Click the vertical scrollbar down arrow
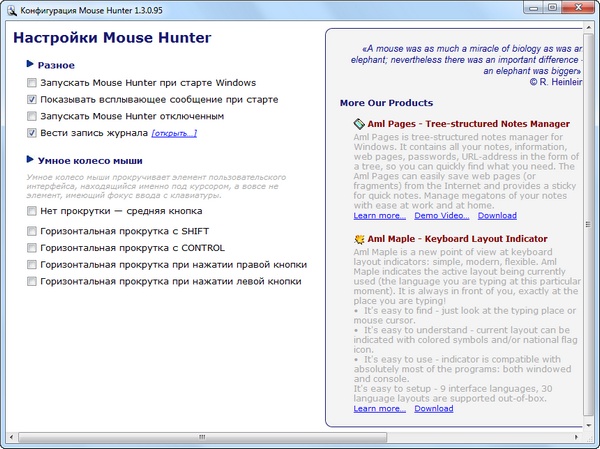 (x=589, y=425)
